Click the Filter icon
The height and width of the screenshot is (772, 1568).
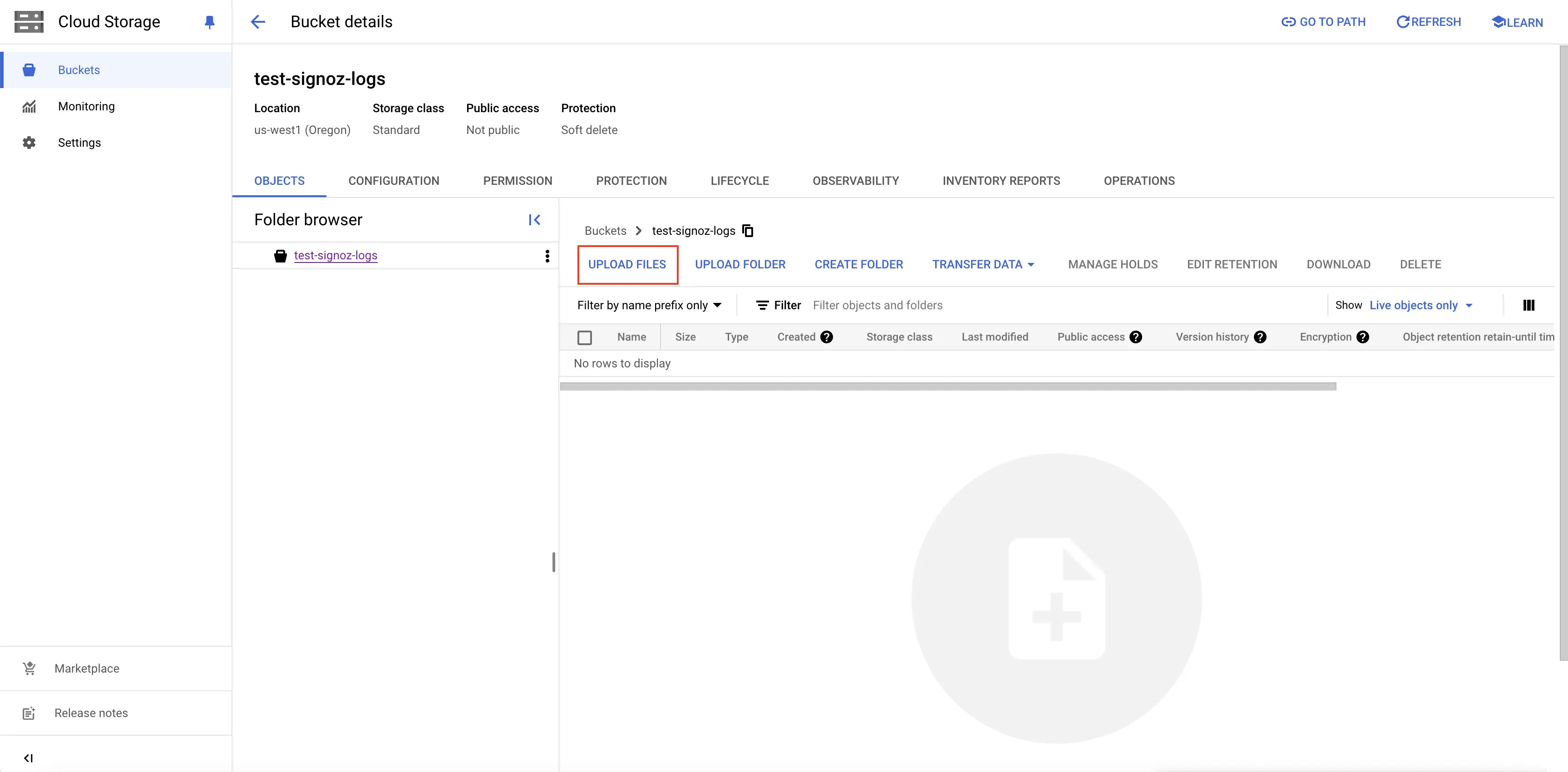point(762,305)
